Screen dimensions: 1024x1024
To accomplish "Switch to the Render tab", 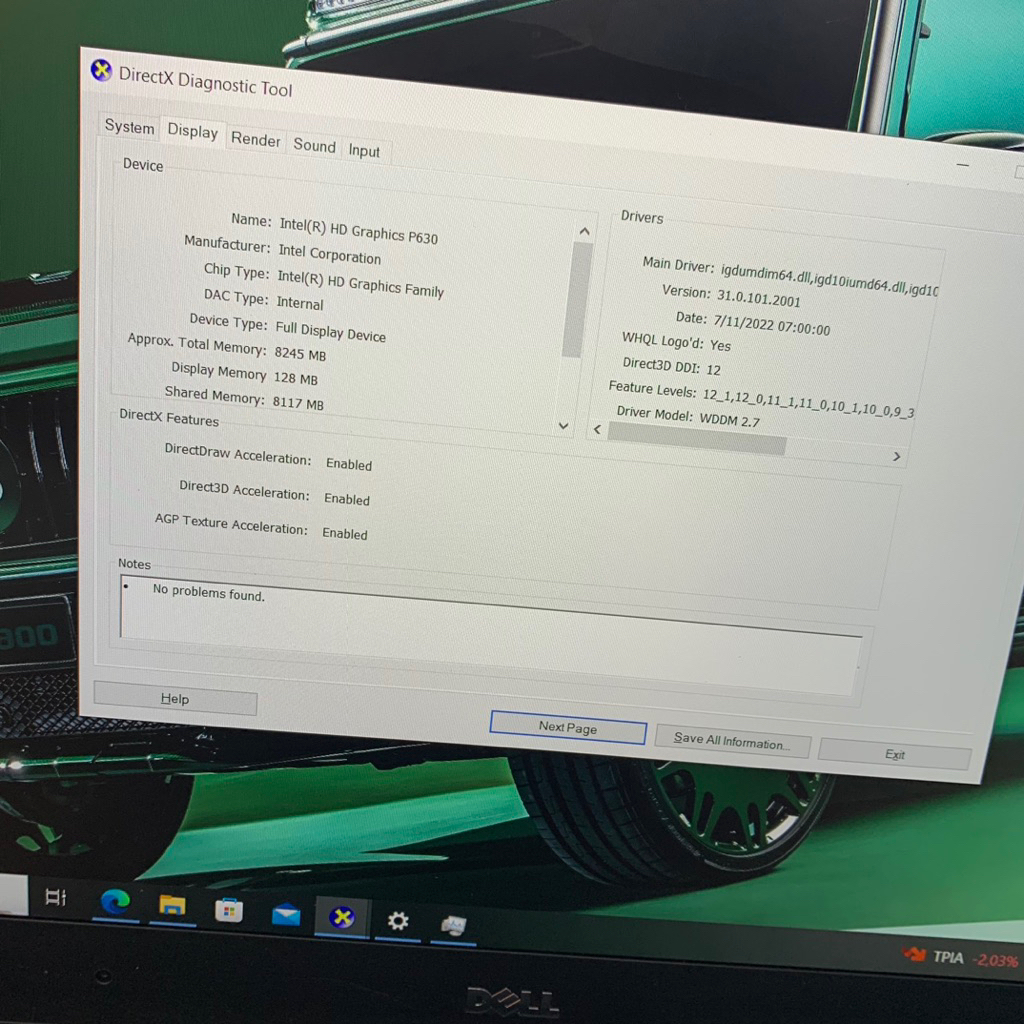I will (256, 140).
